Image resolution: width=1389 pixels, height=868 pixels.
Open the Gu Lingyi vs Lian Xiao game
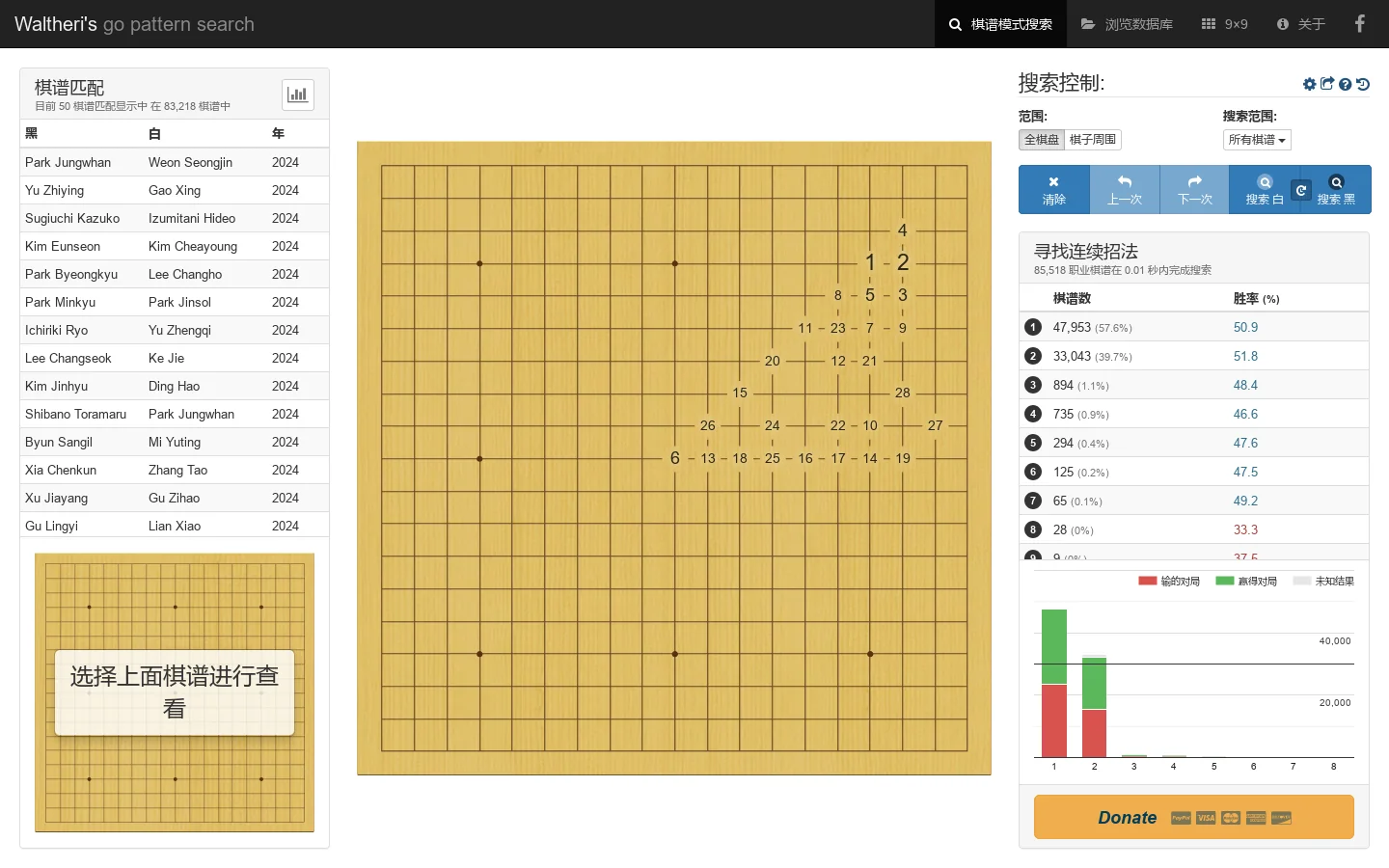click(x=175, y=526)
